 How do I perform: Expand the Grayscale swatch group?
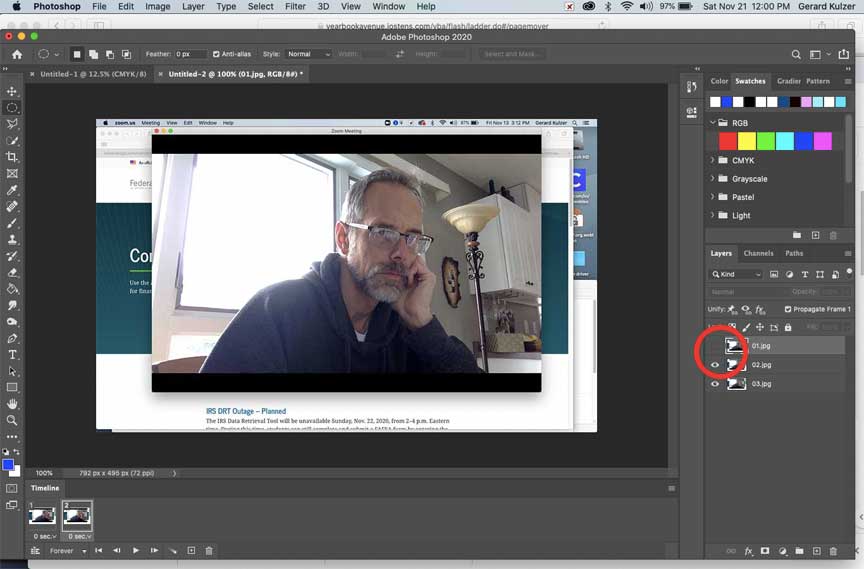(712, 178)
